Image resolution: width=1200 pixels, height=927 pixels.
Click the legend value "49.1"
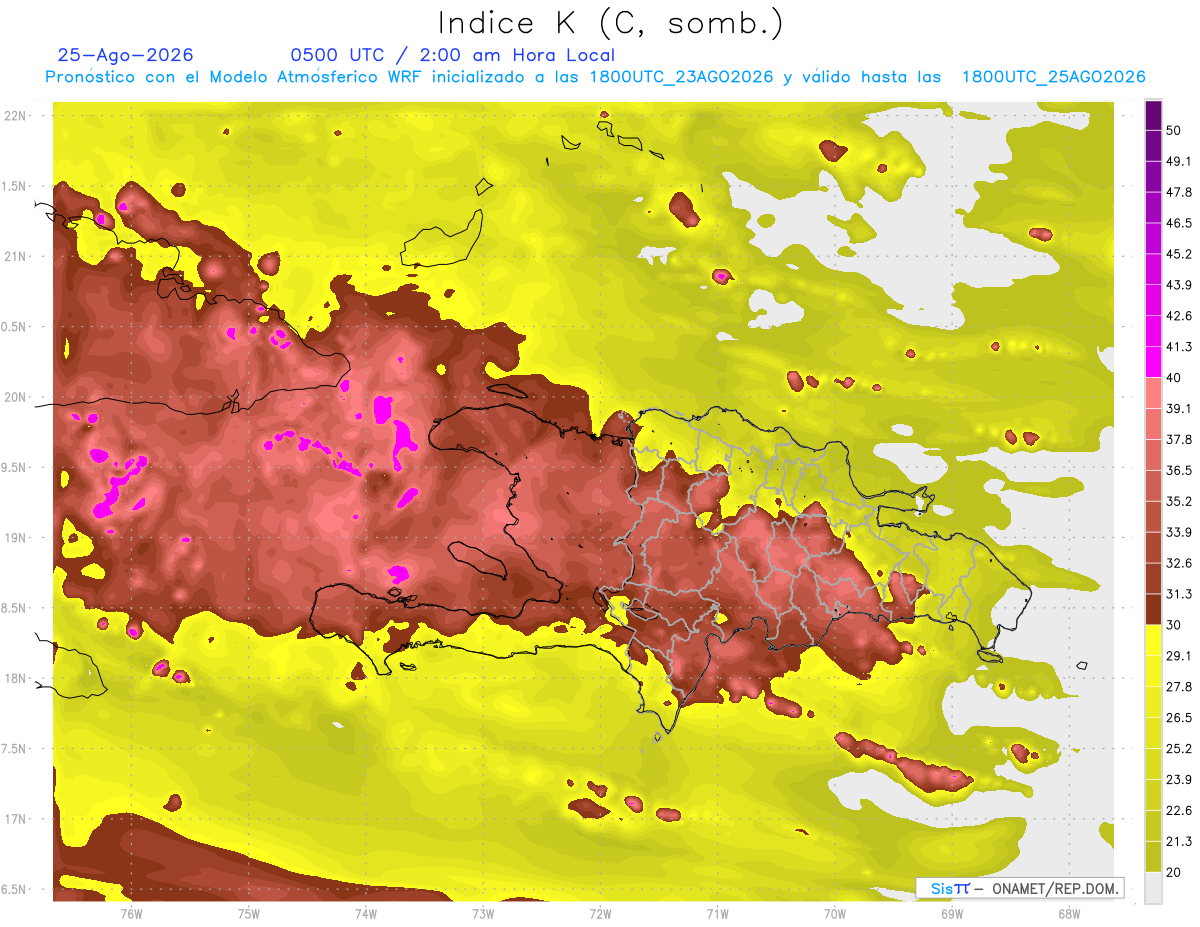click(1179, 161)
